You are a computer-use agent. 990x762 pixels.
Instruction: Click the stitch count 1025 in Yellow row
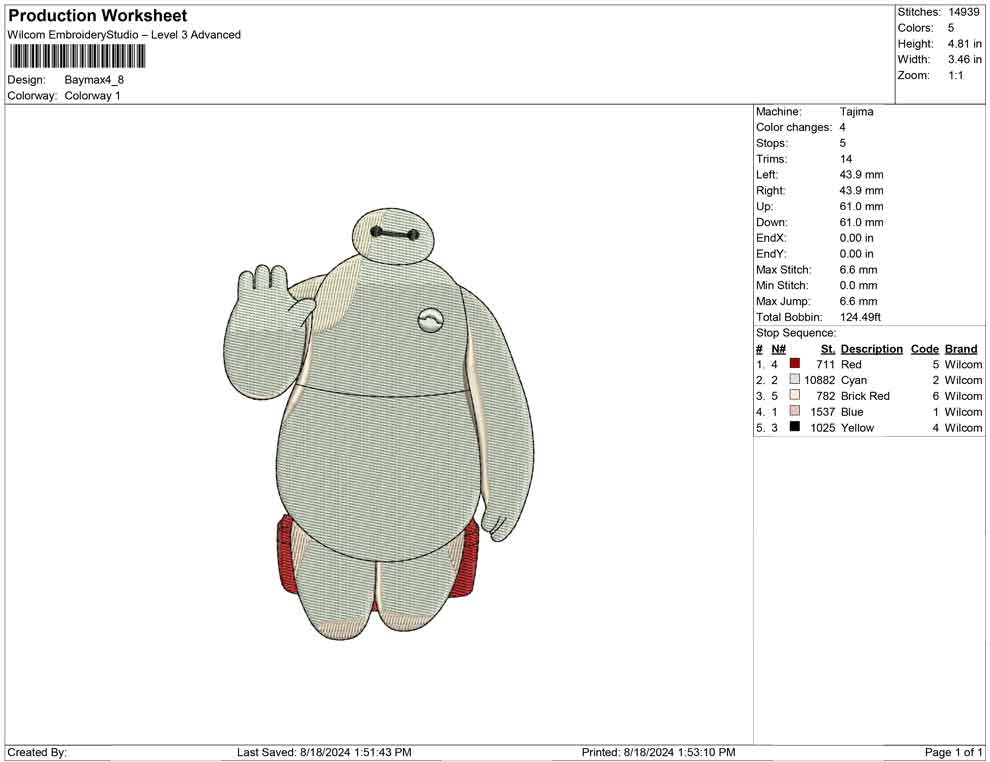tap(822, 427)
